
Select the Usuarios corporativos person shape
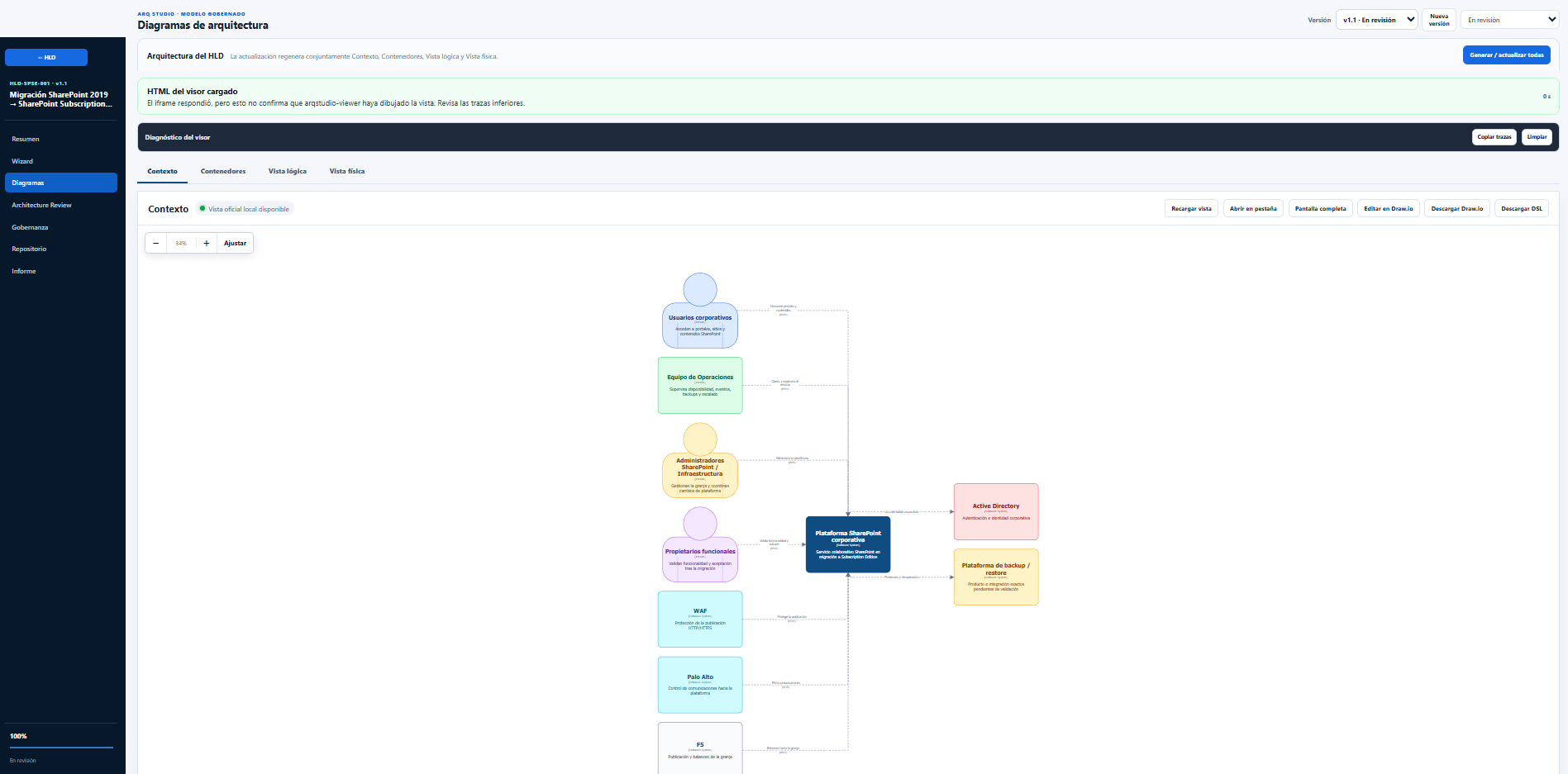700,311
